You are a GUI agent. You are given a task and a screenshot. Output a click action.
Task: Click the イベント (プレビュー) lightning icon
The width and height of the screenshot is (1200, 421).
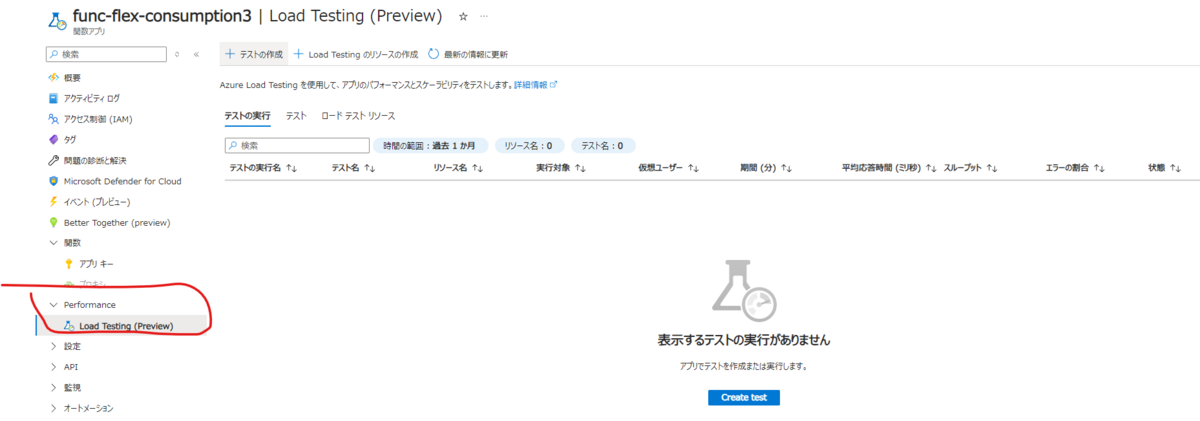(54, 201)
